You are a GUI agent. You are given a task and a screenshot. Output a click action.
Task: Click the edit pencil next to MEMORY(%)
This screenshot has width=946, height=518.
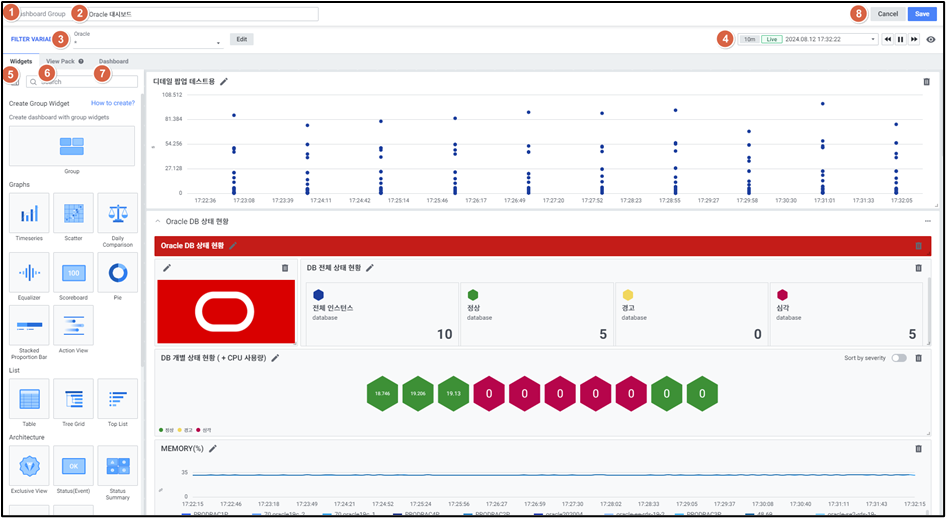coord(213,449)
